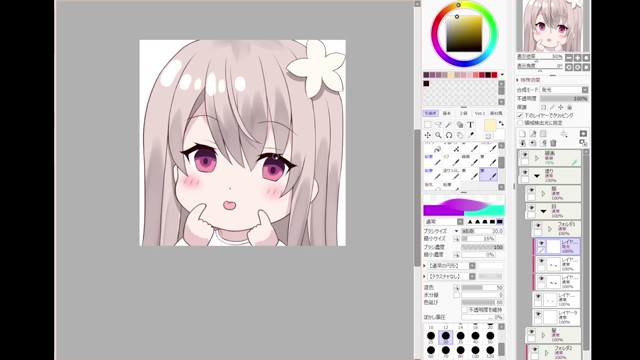The height and width of the screenshot is (360, 640).
Task: Zoom in with the plus button in navigator
Action: click(578, 58)
